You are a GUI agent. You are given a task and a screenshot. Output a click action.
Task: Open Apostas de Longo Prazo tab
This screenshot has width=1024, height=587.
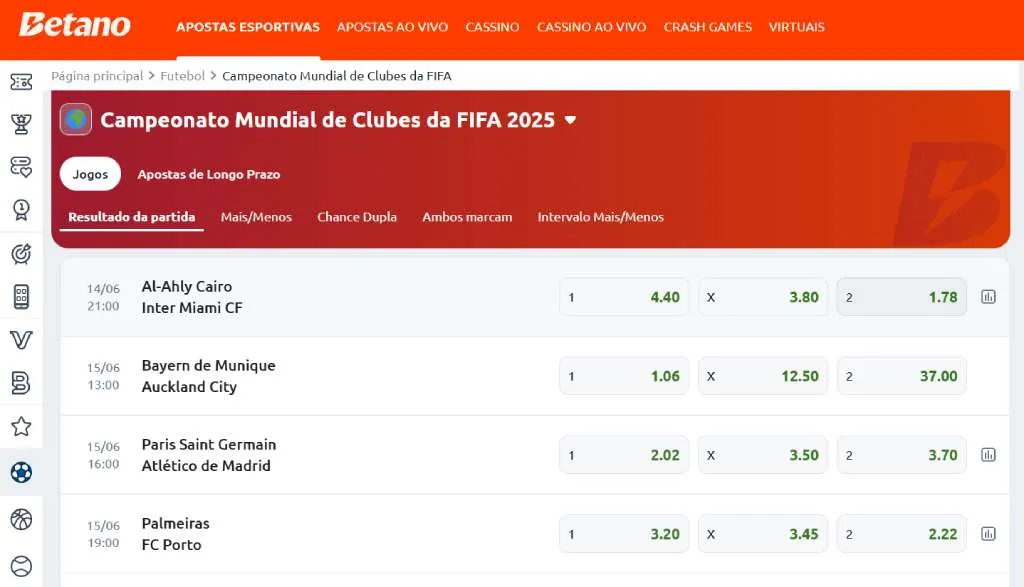(x=208, y=173)
